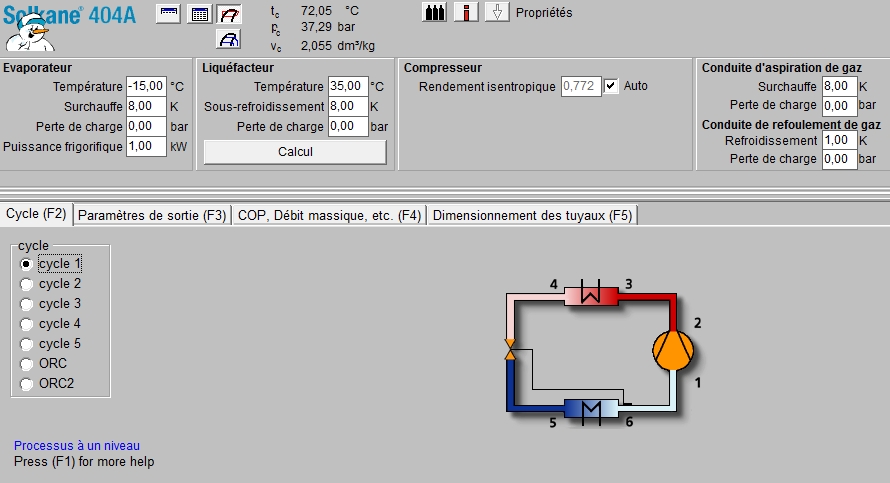
Task: Click point label 4 in the diagram
Action: click(x=553, y=284)
